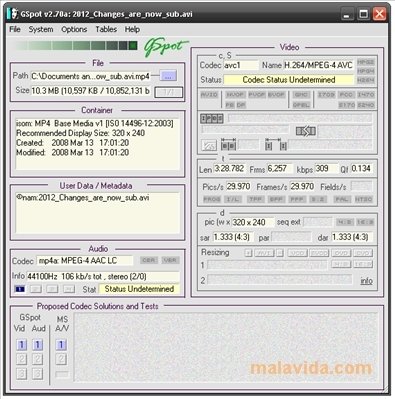Click the Pics/s value 29.970

238,186
